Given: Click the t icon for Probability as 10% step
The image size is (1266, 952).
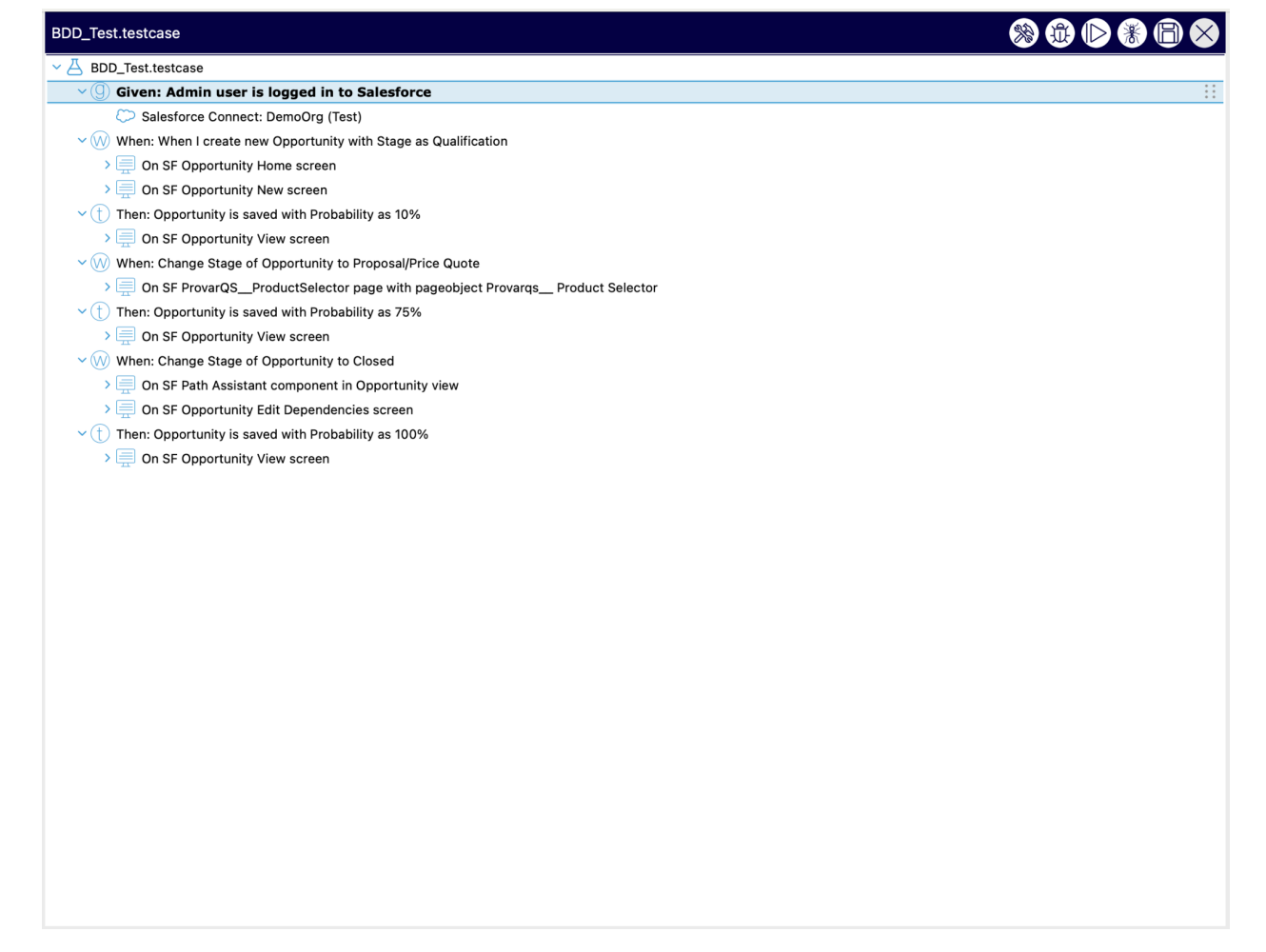Looking at the screenshot, I should pos(100,214).
